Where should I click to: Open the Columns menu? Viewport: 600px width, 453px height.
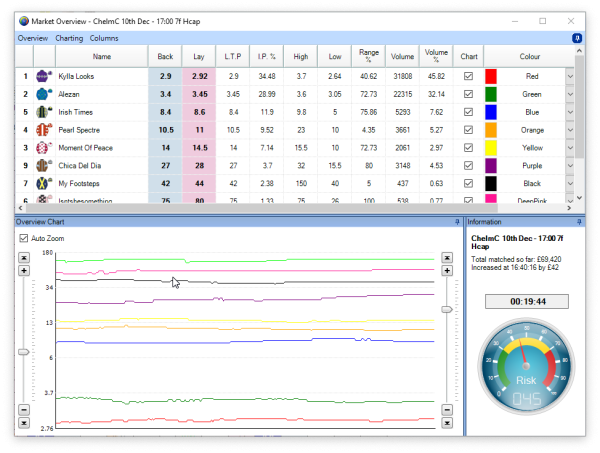coord(104,38)
